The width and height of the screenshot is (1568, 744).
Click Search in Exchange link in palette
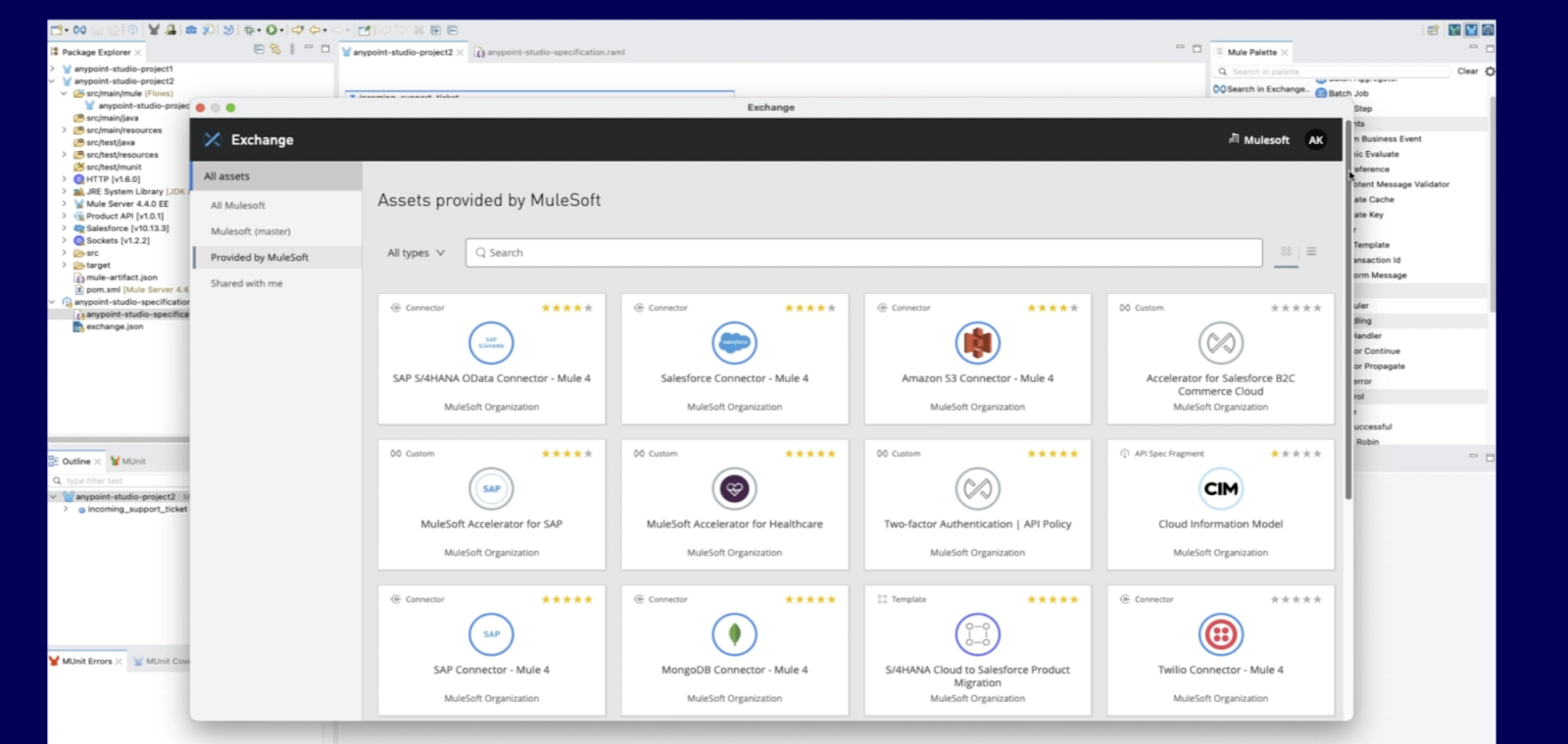coord(1261,89)
